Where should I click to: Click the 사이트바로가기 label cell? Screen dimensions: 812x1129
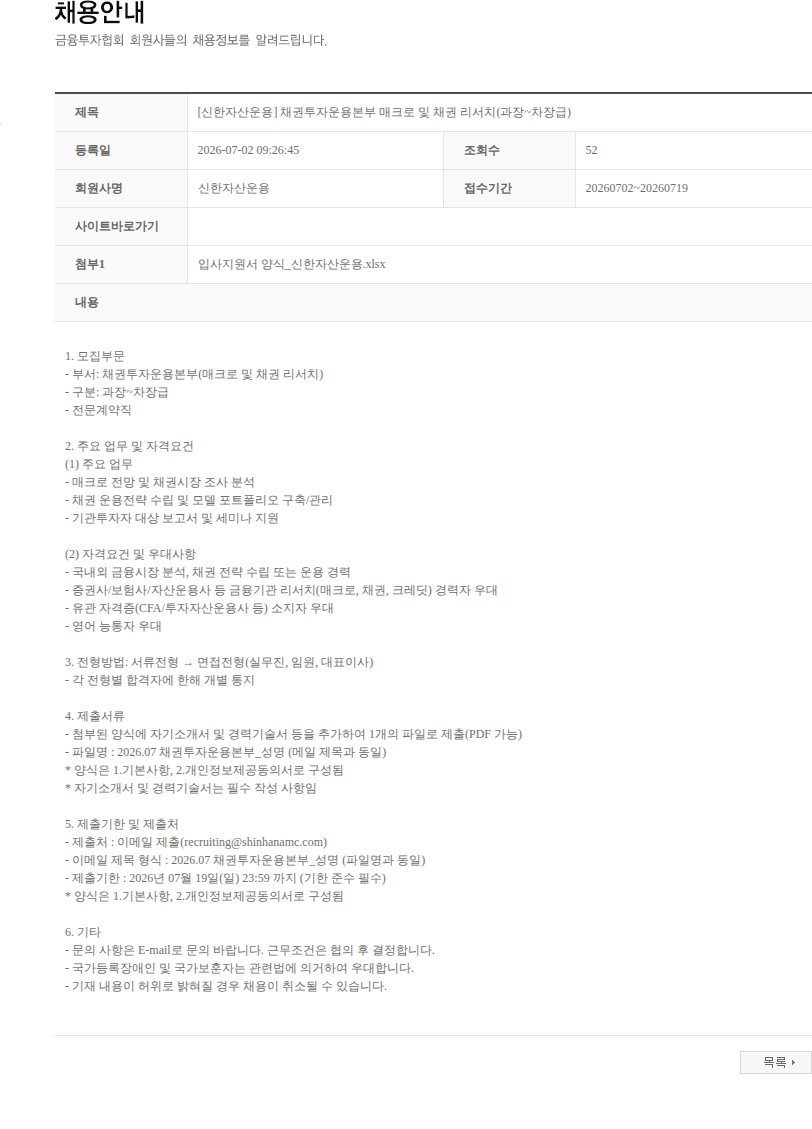click(x=121, y=227)
